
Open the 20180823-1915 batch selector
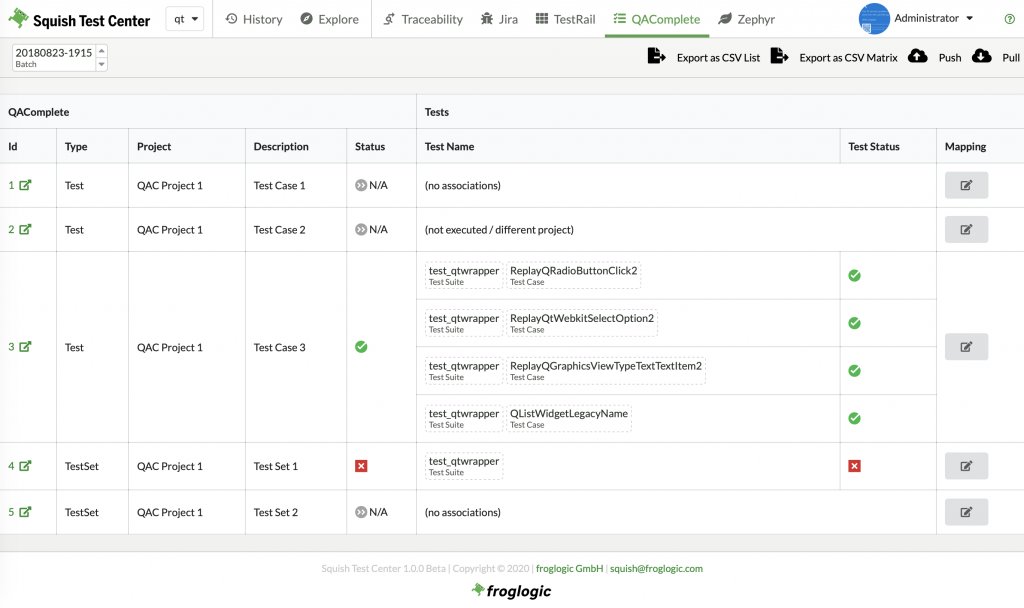click(60, 57)
